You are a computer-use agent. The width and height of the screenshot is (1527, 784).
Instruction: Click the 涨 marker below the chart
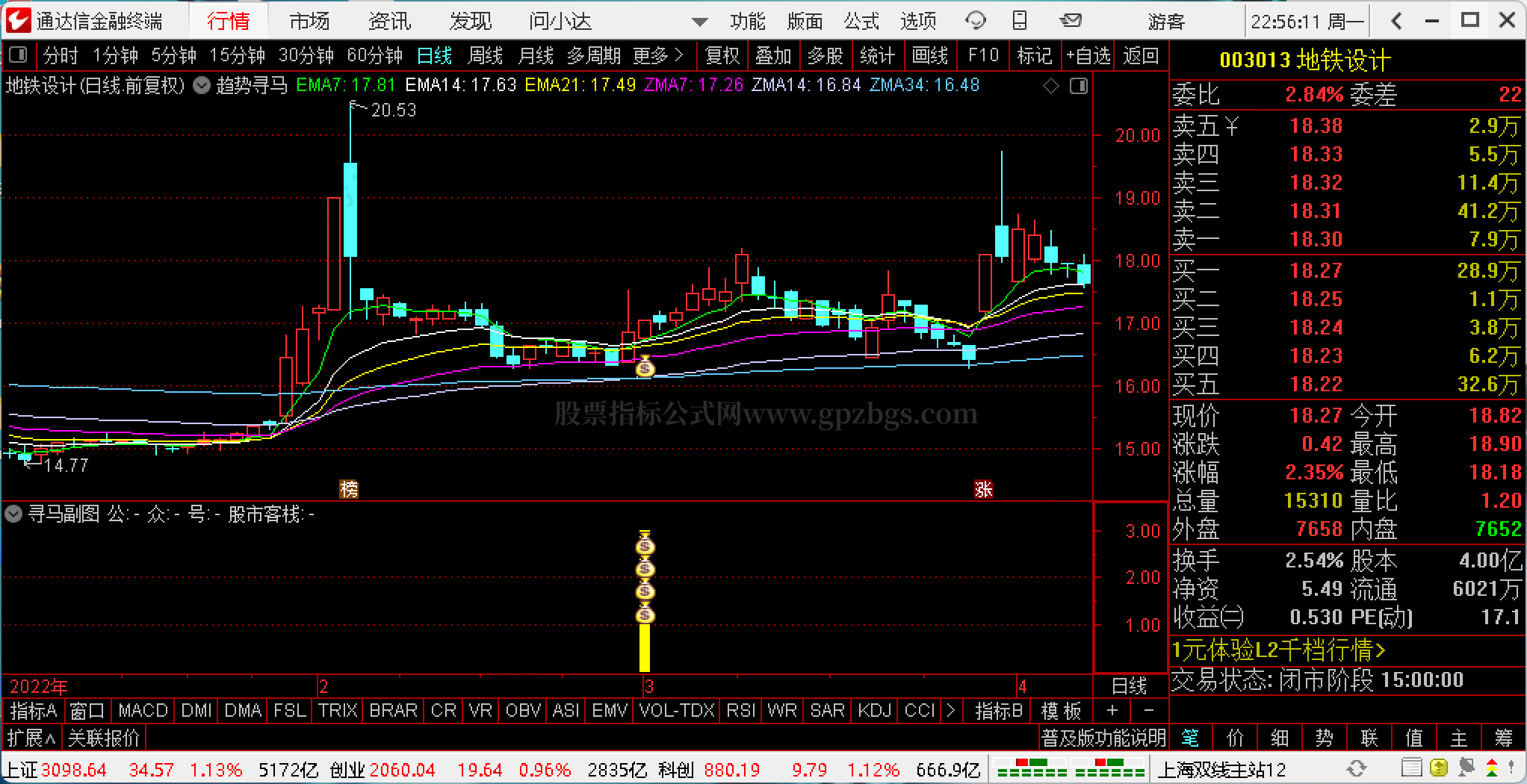984,489
